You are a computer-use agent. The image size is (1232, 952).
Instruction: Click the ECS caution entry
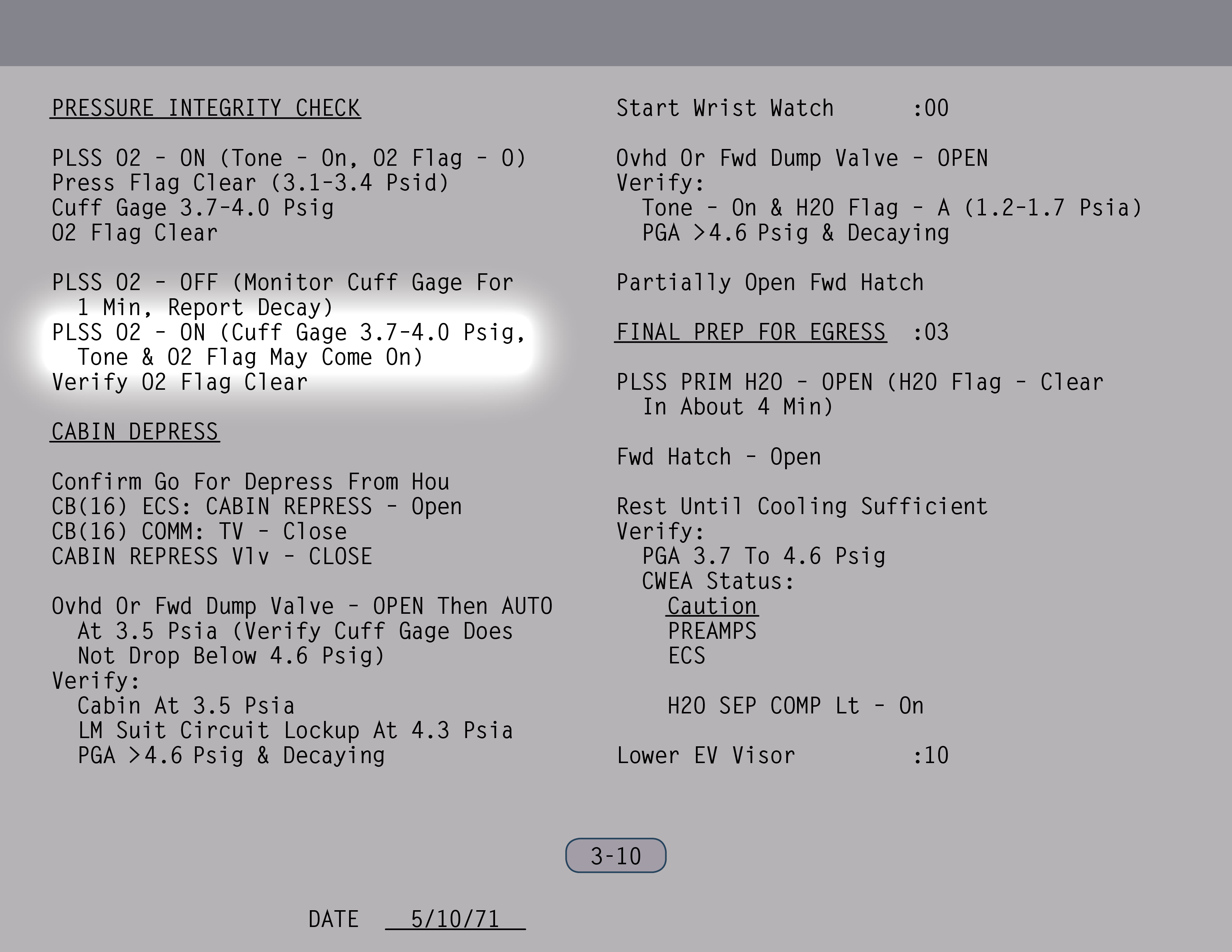pos(687,656)
